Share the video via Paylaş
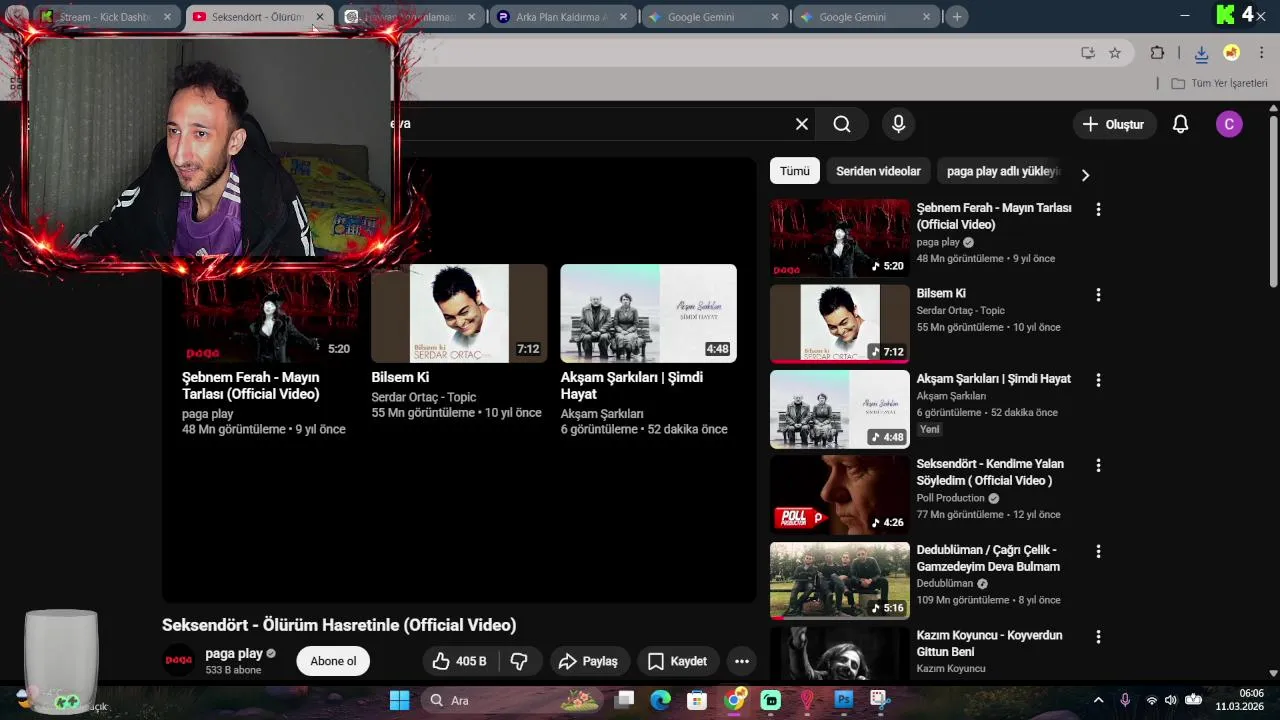This screenshot has width=1280, height=720. [x=588, y=661]
